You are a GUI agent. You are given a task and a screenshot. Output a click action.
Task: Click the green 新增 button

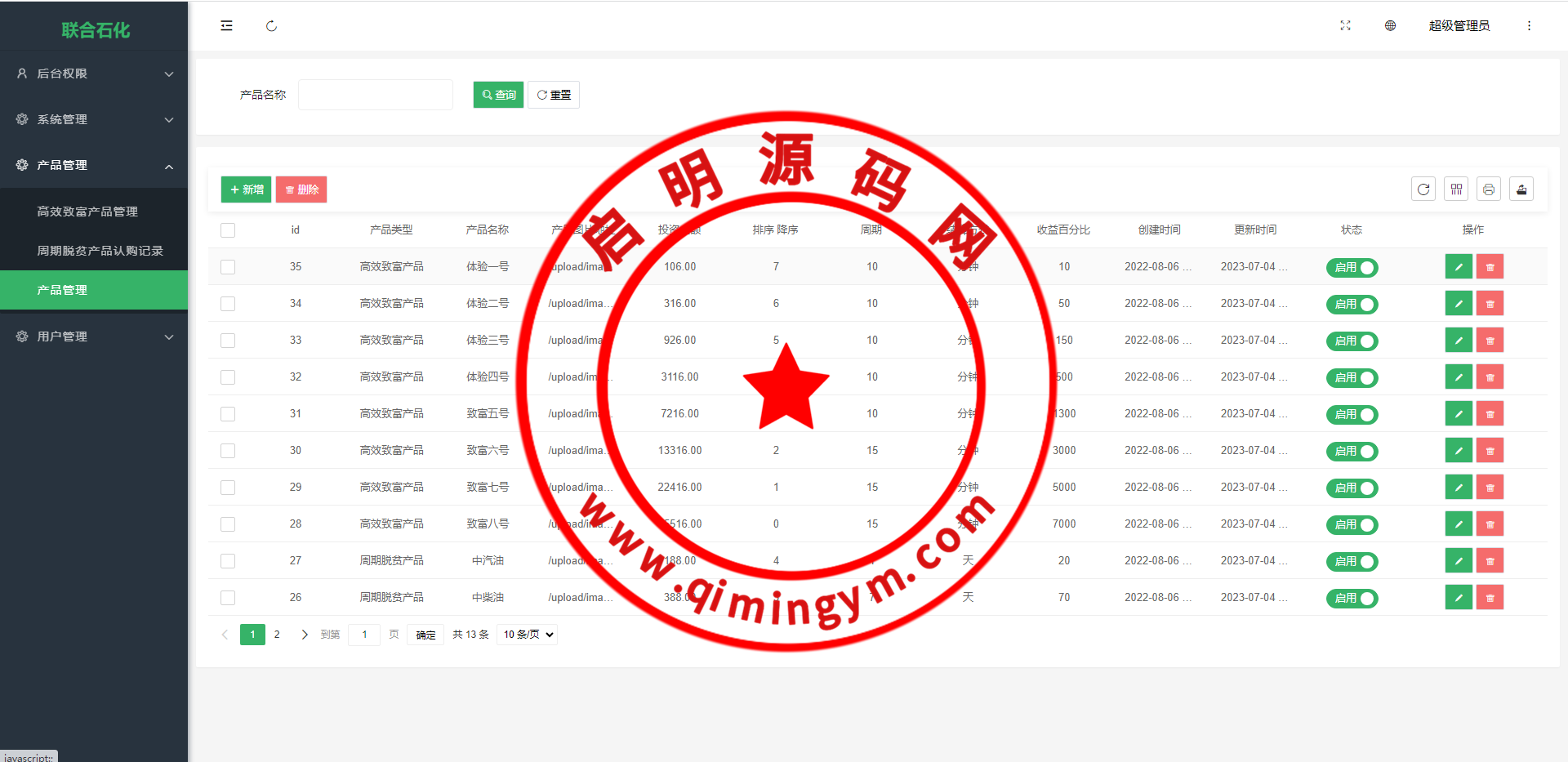point(246,189)
